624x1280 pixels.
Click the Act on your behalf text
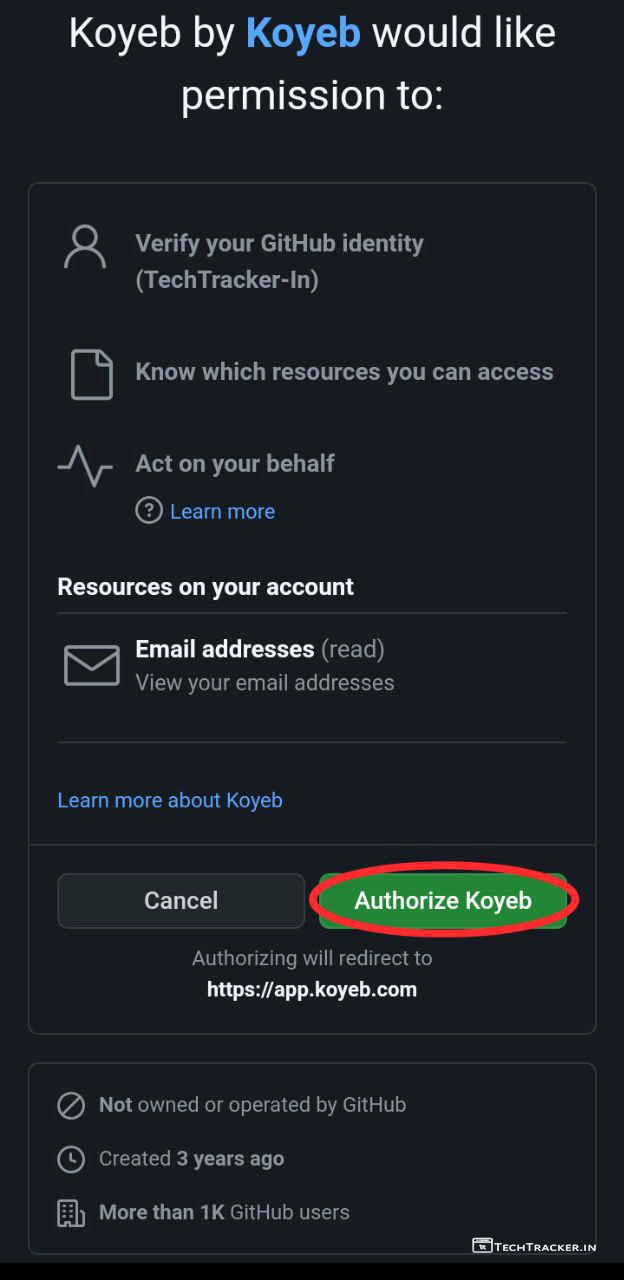(235, 464)
